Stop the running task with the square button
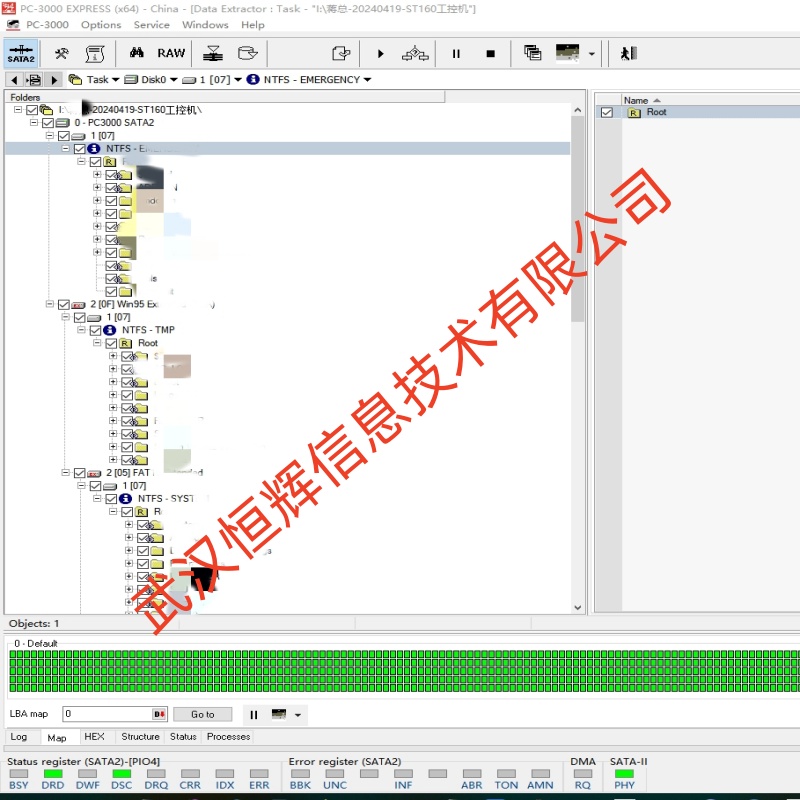The height and width of the screenshot is (800, 800). point(491,54)
